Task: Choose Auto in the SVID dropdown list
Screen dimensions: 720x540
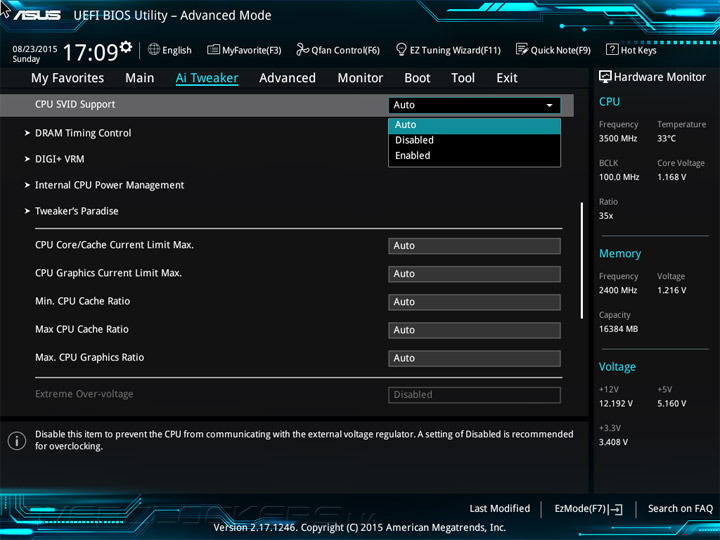Action: pyautogui.click(x=474, y=125)
